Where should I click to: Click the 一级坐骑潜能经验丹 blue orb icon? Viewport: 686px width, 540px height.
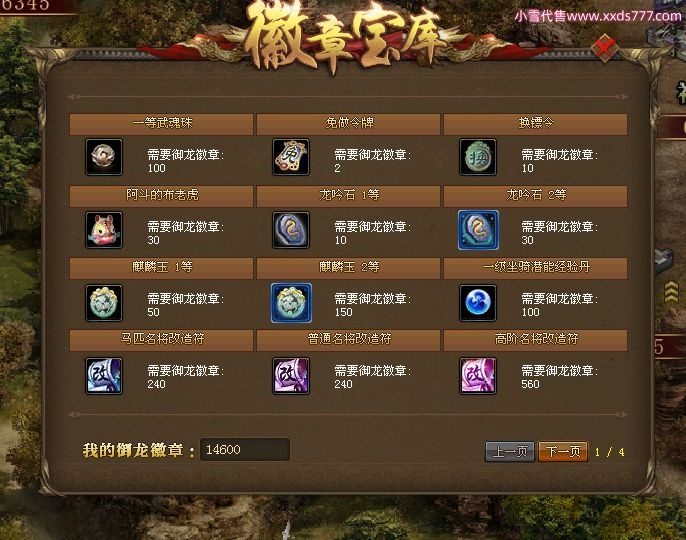tap(478, 303)
